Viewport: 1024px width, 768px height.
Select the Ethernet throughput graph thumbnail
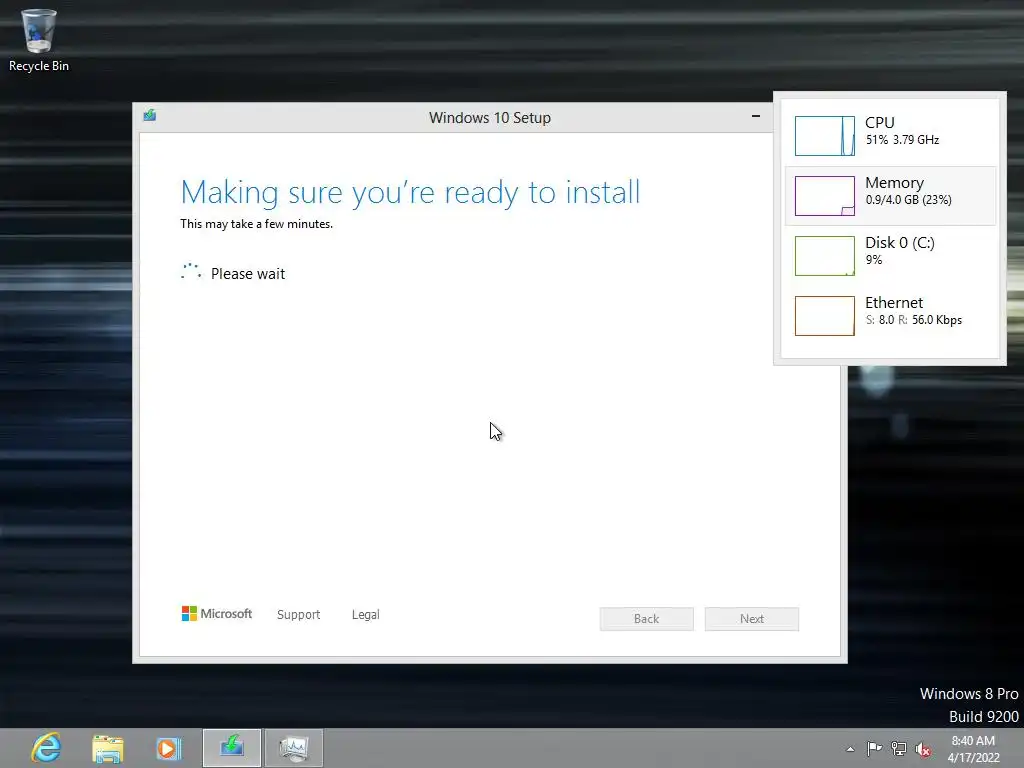[x=824, y=316]
